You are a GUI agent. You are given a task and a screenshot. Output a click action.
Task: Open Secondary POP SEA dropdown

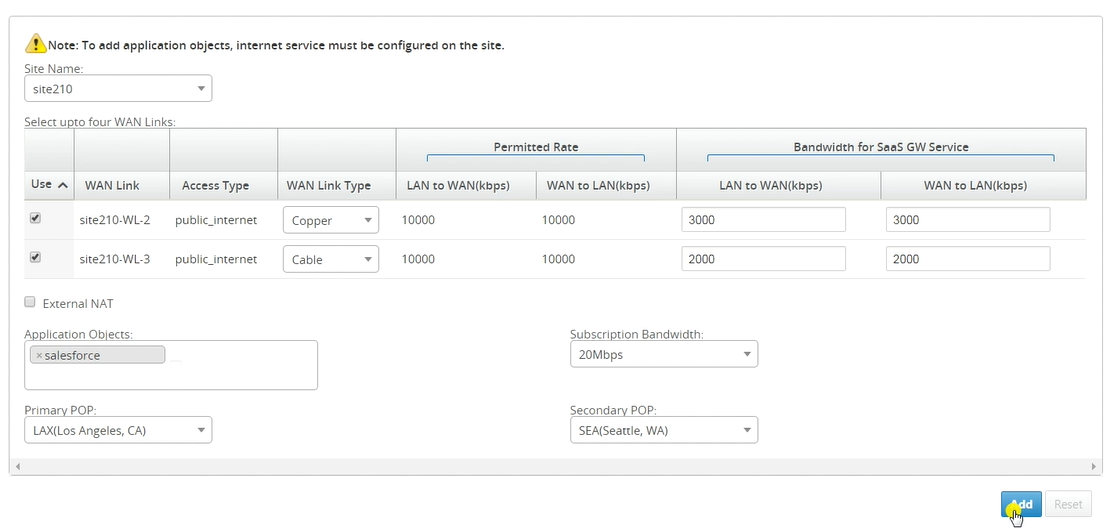(664, 430)
